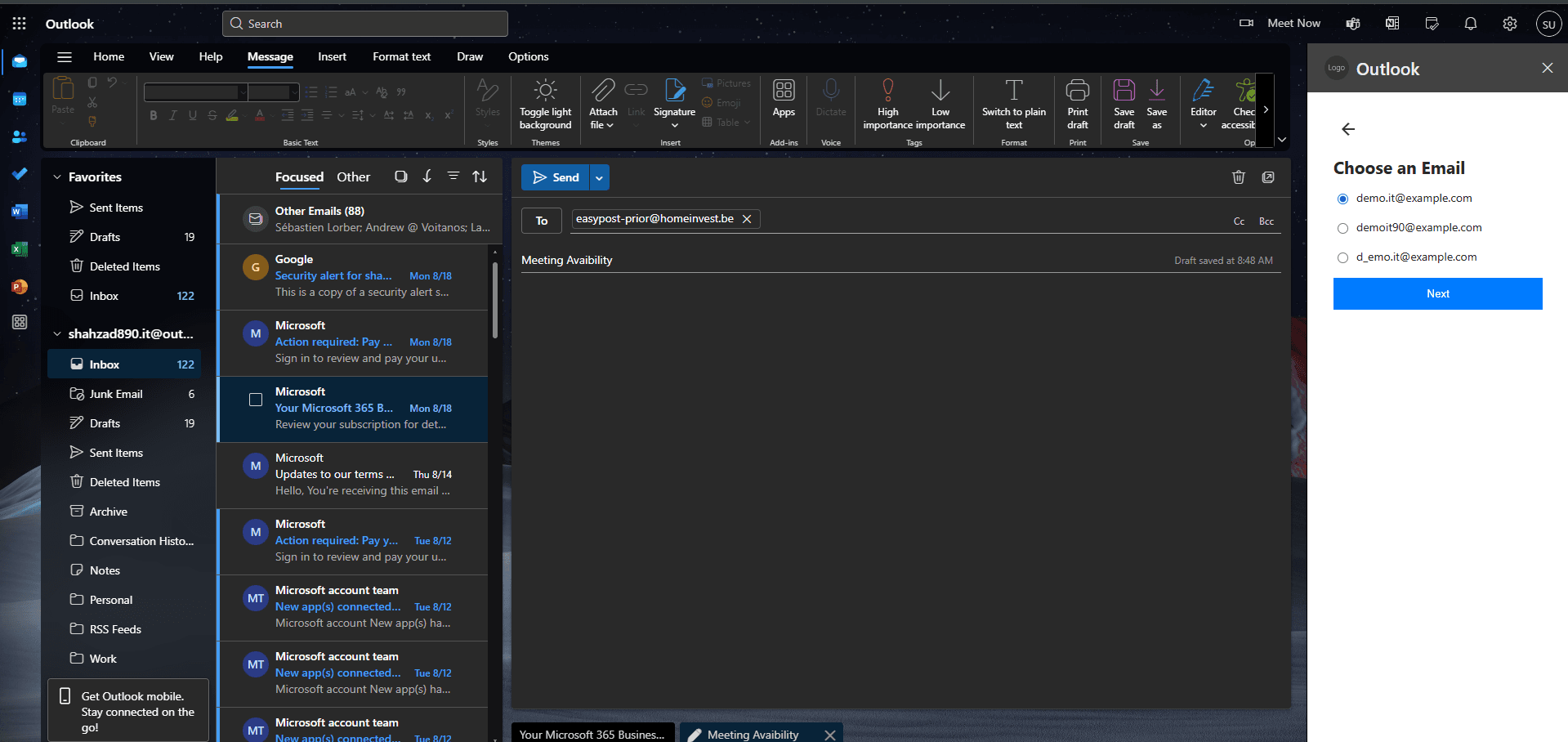This screenshot has height=742, width=1568.
Task: Open the SU account avatar
Action: pos(1548,24)
